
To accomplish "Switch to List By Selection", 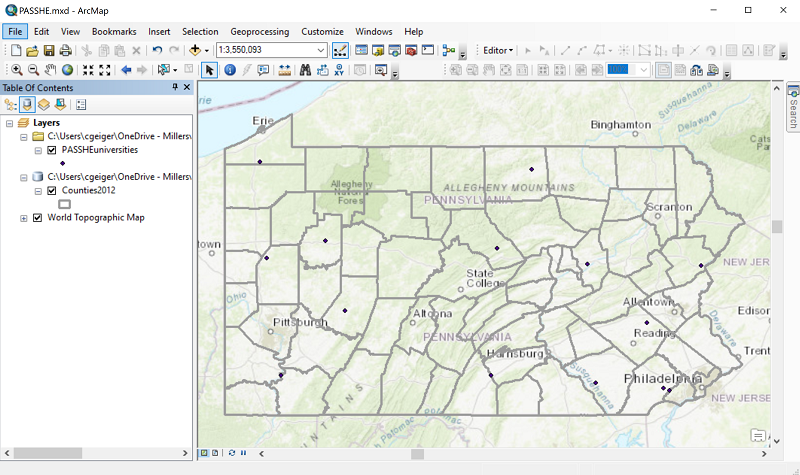I will [60, 105].
